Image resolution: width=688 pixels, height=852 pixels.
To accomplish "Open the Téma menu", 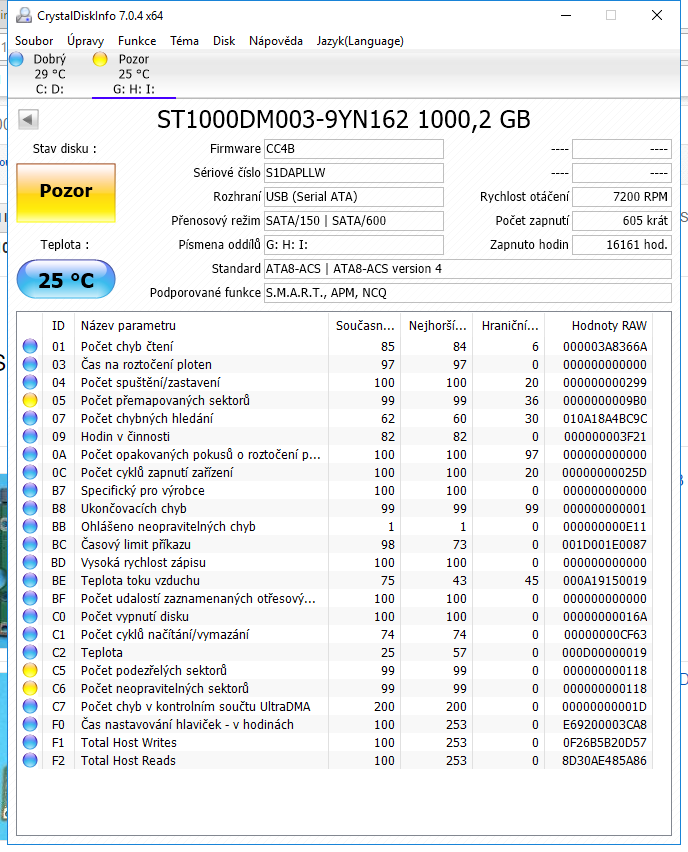I will 184,41.
